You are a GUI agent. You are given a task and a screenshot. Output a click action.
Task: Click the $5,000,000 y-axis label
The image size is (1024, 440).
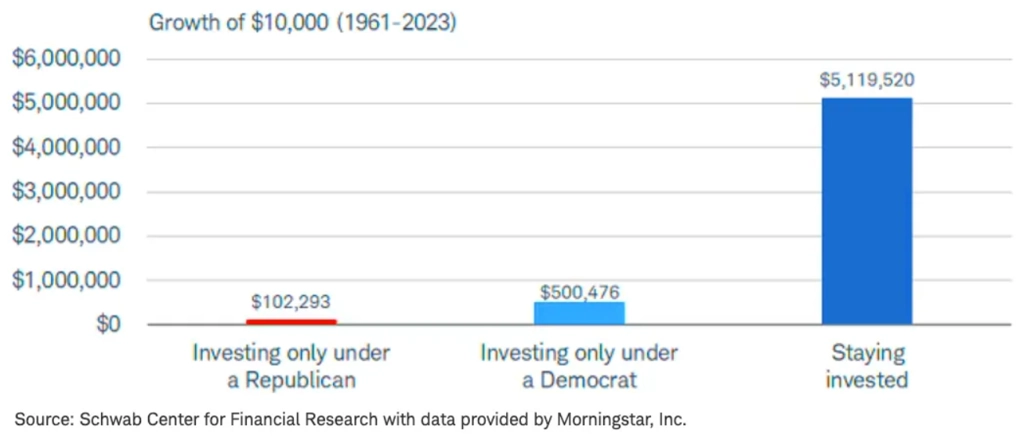(x=66, y=103)
